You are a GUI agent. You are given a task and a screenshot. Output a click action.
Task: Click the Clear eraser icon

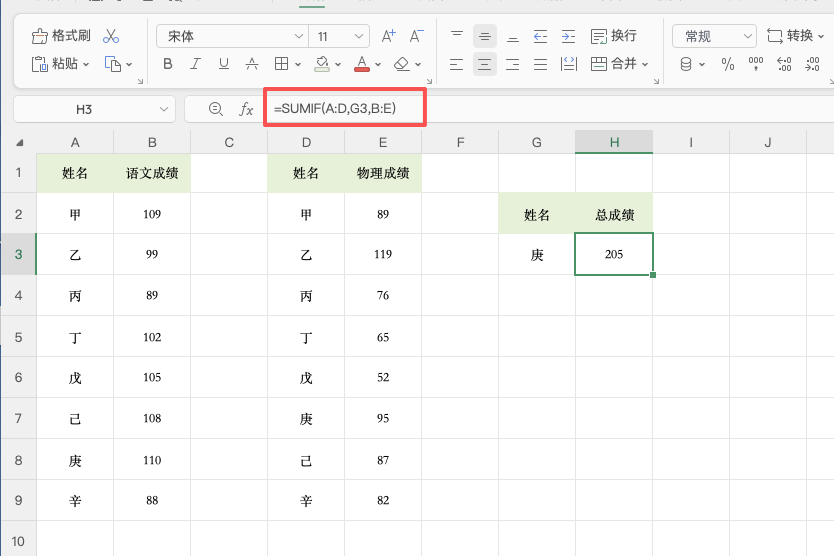coord(402,64)
